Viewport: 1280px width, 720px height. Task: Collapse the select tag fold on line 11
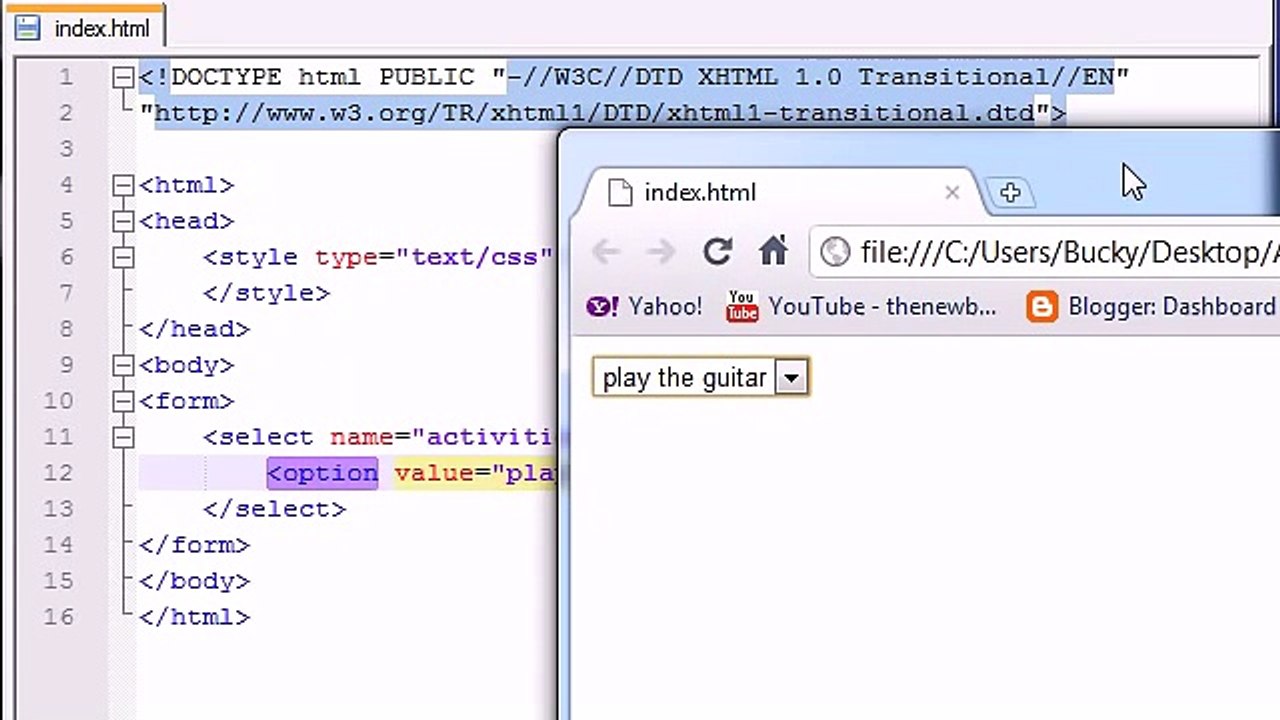click(x=123, y=437)
